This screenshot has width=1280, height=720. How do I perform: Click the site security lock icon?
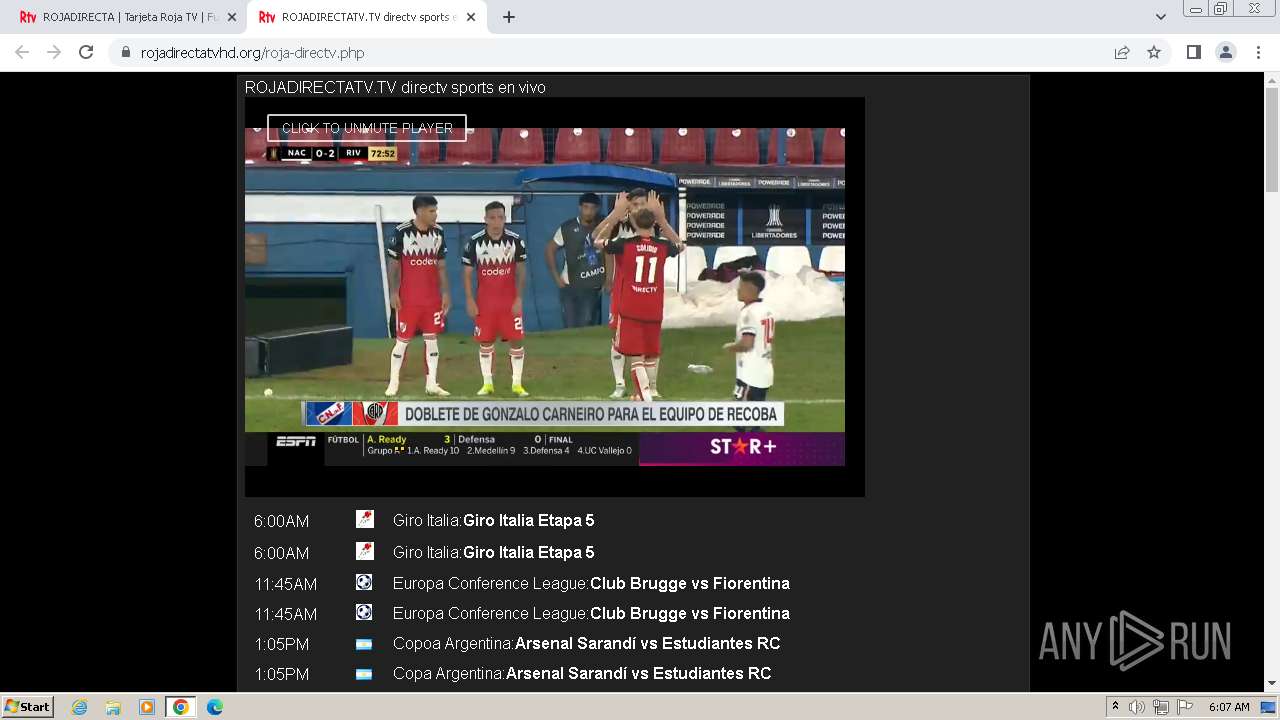click(x=125, y=53)
